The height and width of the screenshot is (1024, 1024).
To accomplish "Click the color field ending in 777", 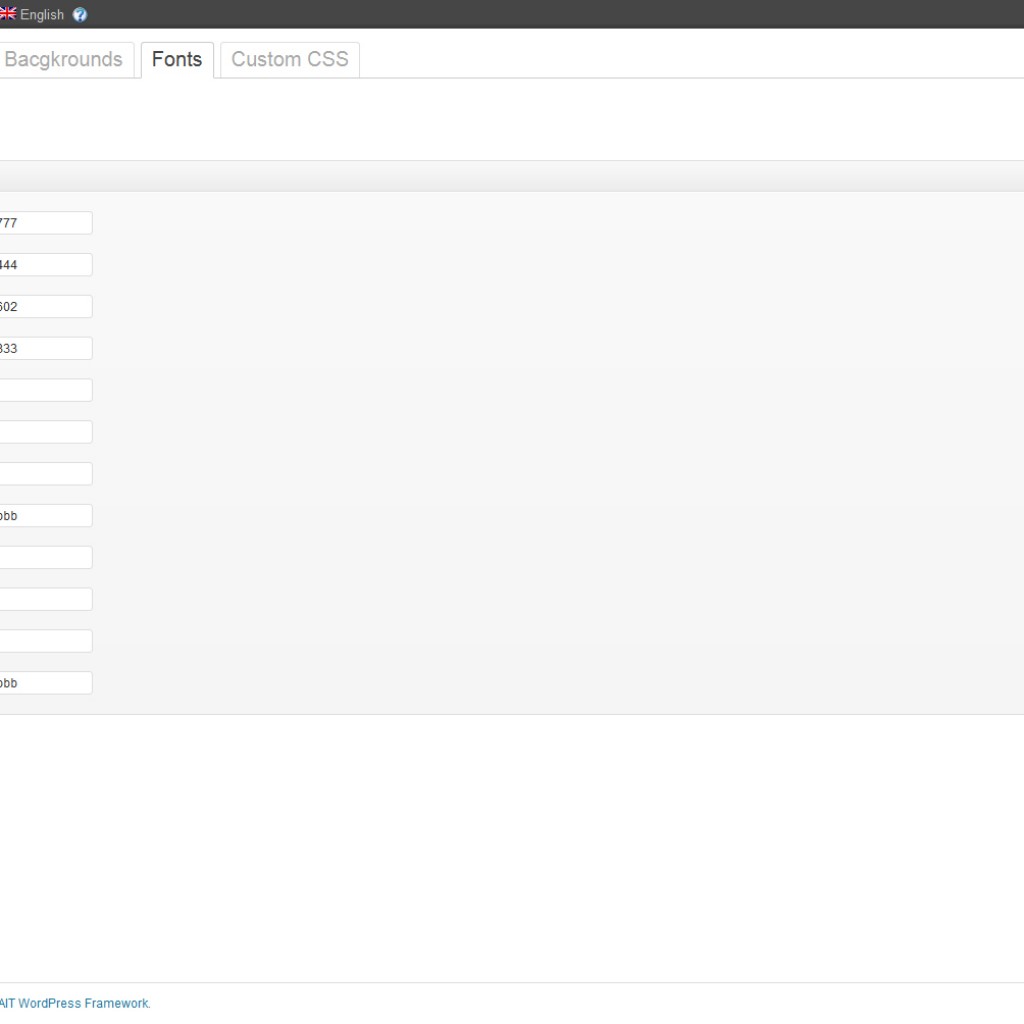I will pyautogui.click(x=45, y=223).
